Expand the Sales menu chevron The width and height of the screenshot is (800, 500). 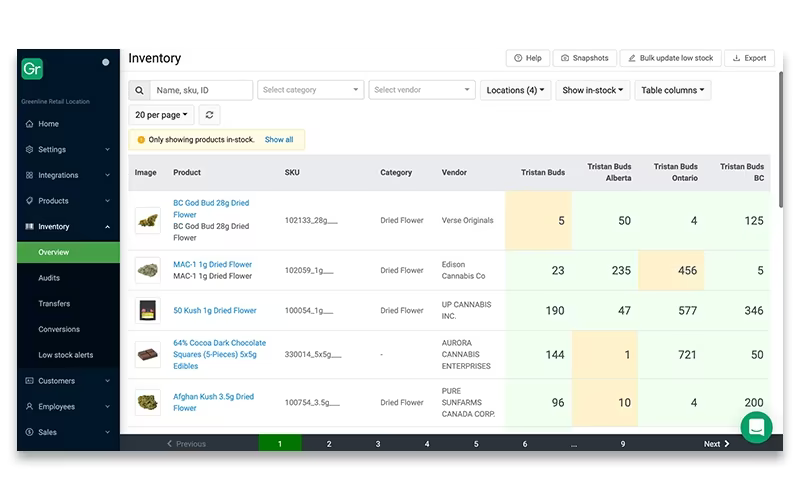pyautogui.click(x=107, y=432)
